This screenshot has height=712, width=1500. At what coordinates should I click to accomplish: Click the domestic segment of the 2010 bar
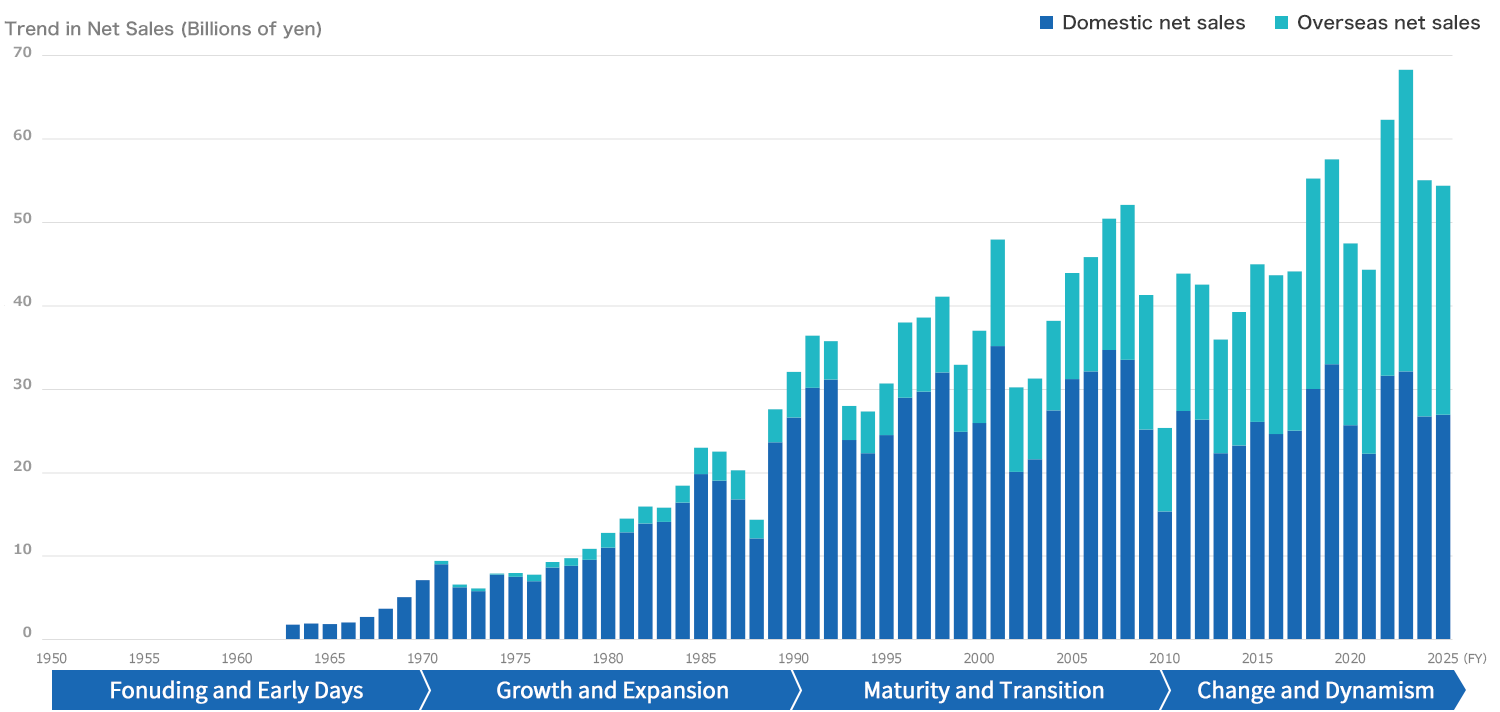pos(1165,575)
